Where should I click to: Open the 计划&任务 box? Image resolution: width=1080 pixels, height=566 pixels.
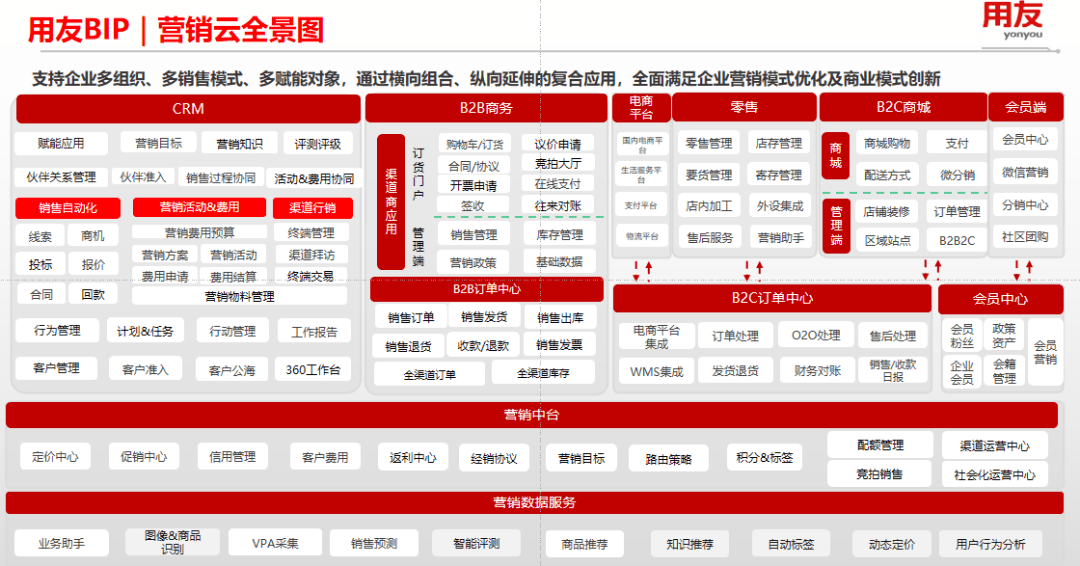(145, 331)
